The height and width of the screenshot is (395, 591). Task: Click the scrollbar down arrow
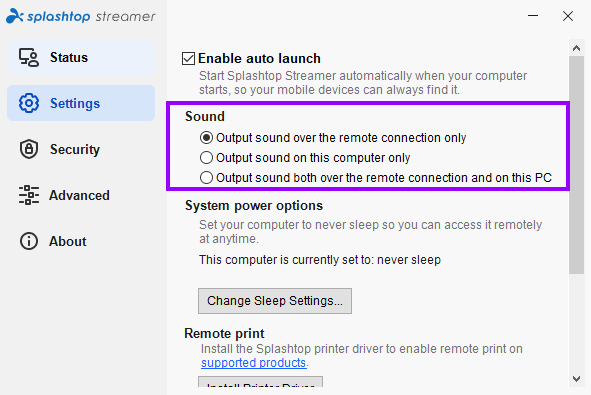(x=576, y=379)
